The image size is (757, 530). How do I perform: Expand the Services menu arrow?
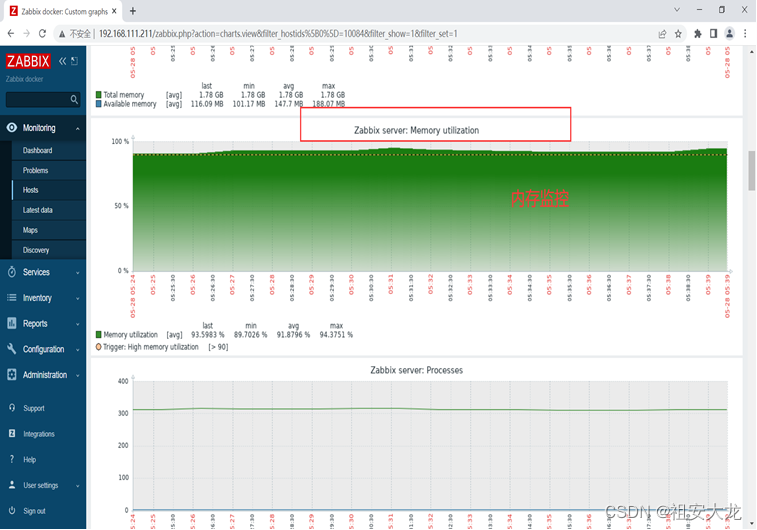77,273
